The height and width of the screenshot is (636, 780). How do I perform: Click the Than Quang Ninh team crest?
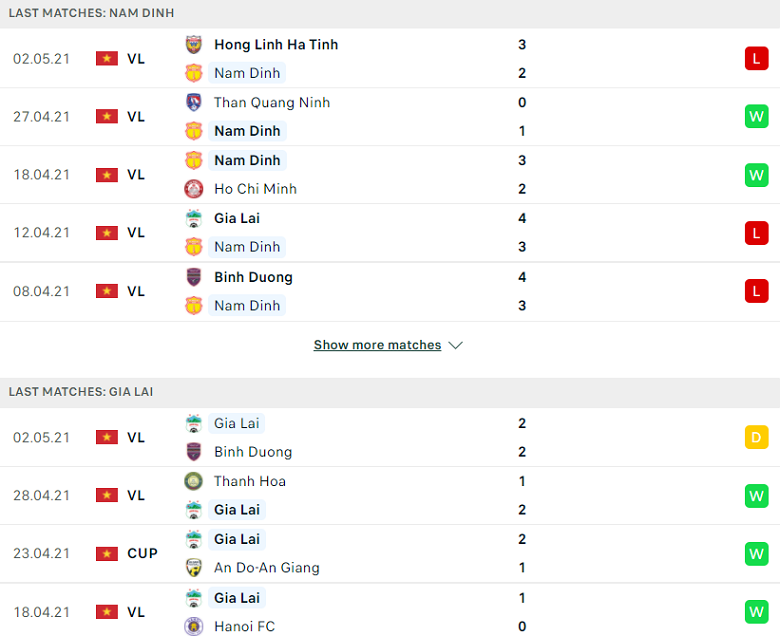[x=194, y=102]
